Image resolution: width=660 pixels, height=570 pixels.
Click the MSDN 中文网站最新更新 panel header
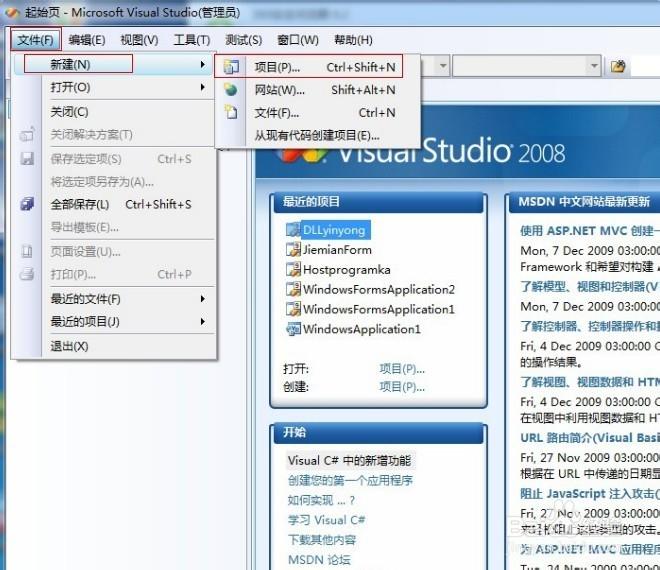tap(583, 202)
